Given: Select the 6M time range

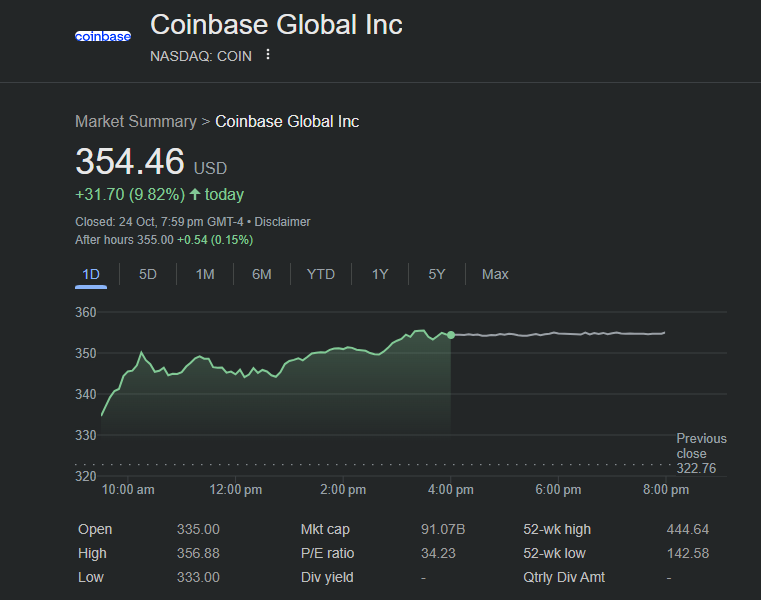Looking at the screenshot, I should (x=262, y=274).
